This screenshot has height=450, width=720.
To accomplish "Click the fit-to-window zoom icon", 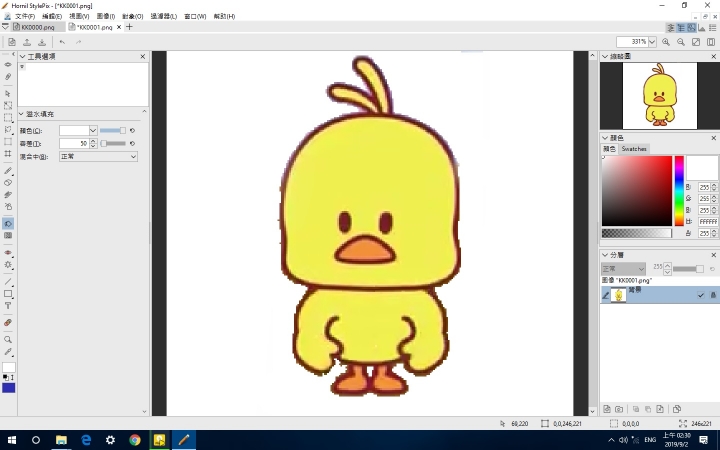I will click(x=696, y=42).
